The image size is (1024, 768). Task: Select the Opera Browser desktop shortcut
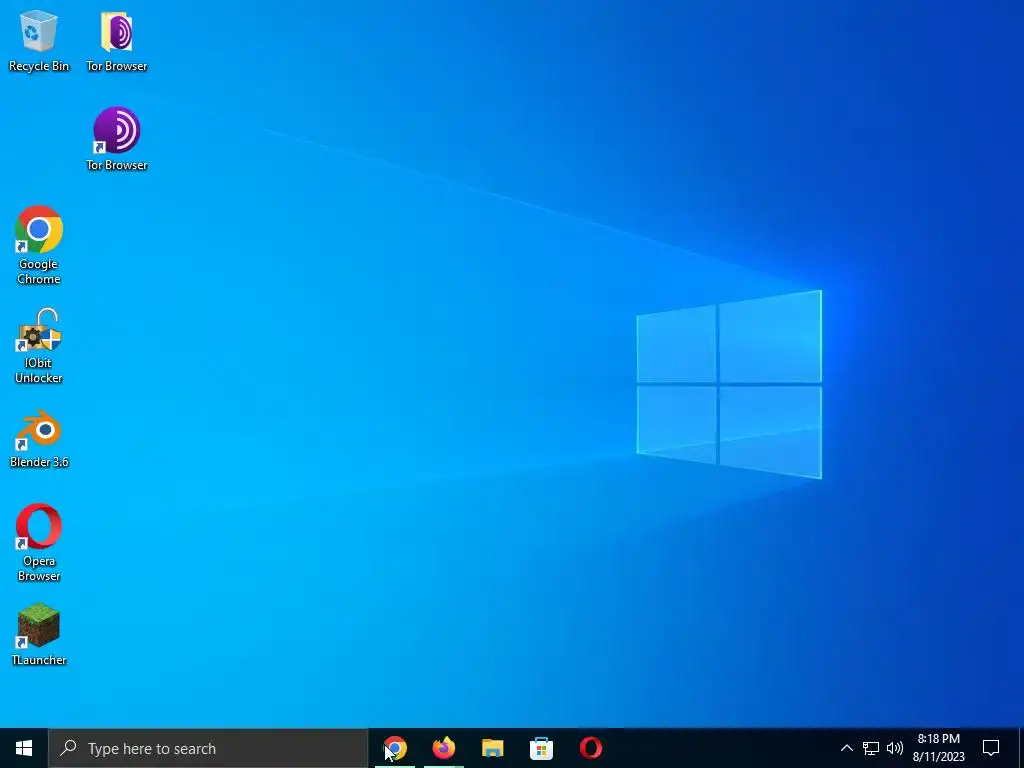39,542
